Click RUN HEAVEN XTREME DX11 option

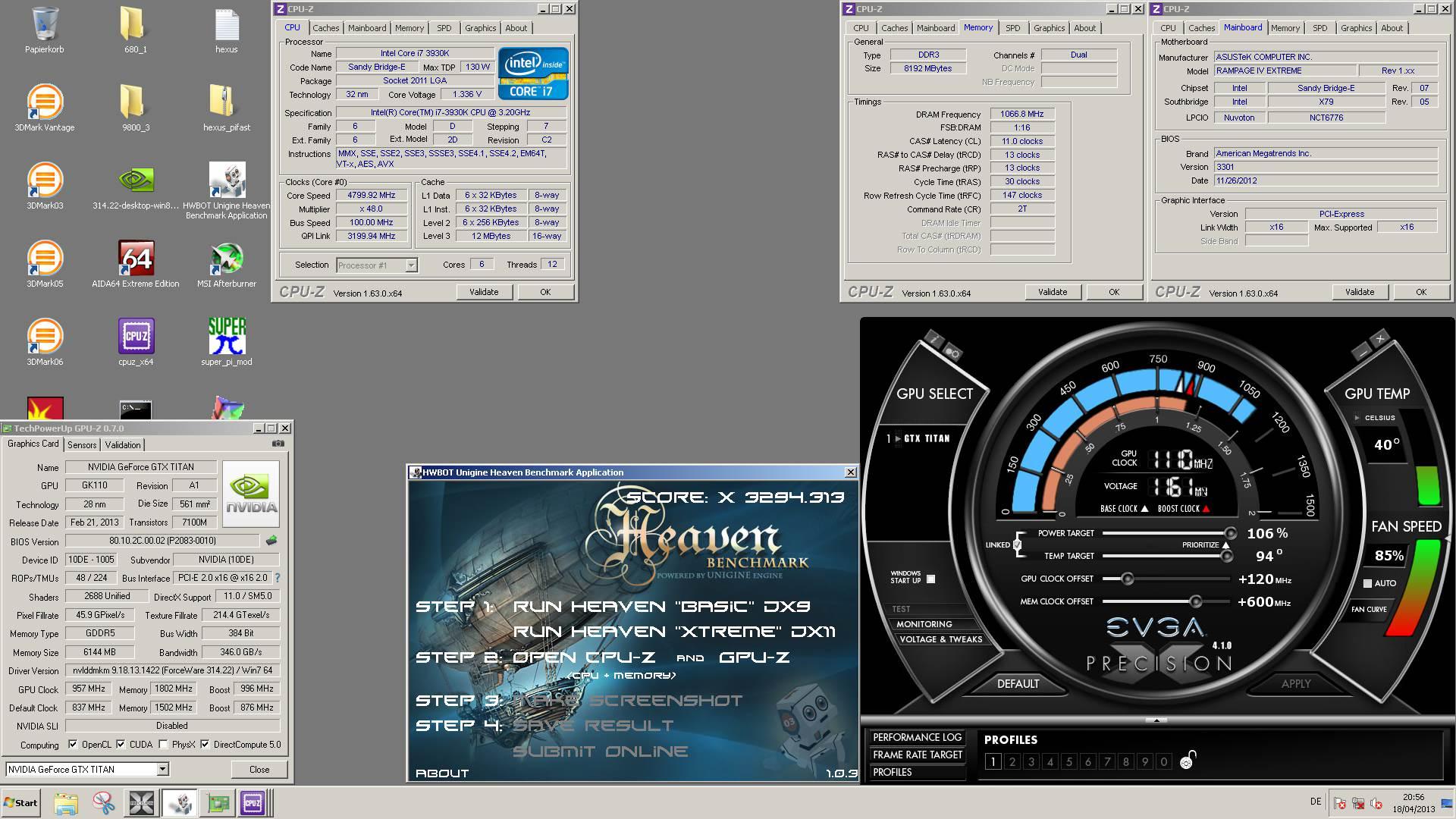[673, 632]
